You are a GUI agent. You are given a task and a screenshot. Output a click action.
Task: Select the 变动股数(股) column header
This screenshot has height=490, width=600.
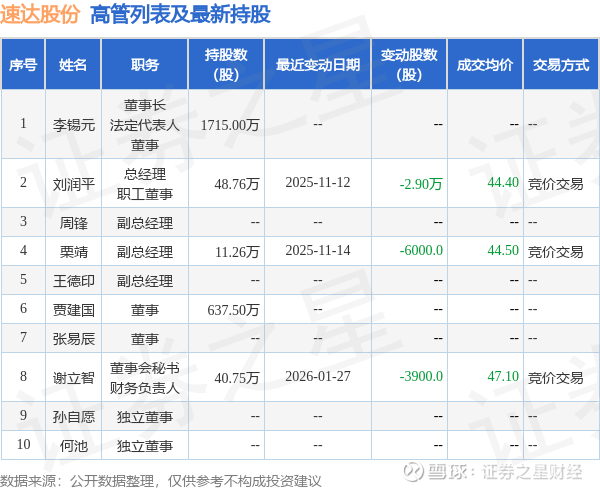(x=409, y=65)
